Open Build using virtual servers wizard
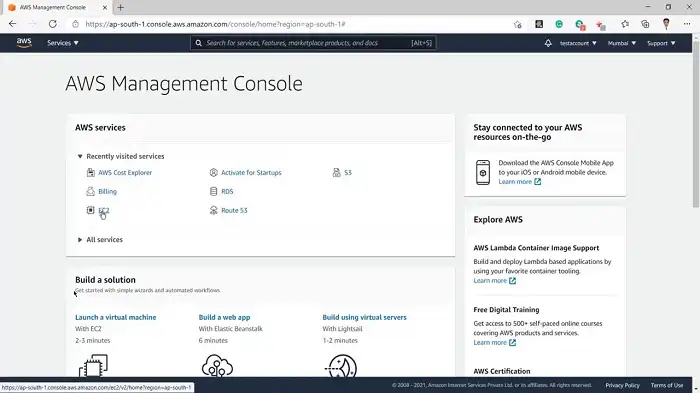The width and height of the screenshot is (700, 393). 364,317
